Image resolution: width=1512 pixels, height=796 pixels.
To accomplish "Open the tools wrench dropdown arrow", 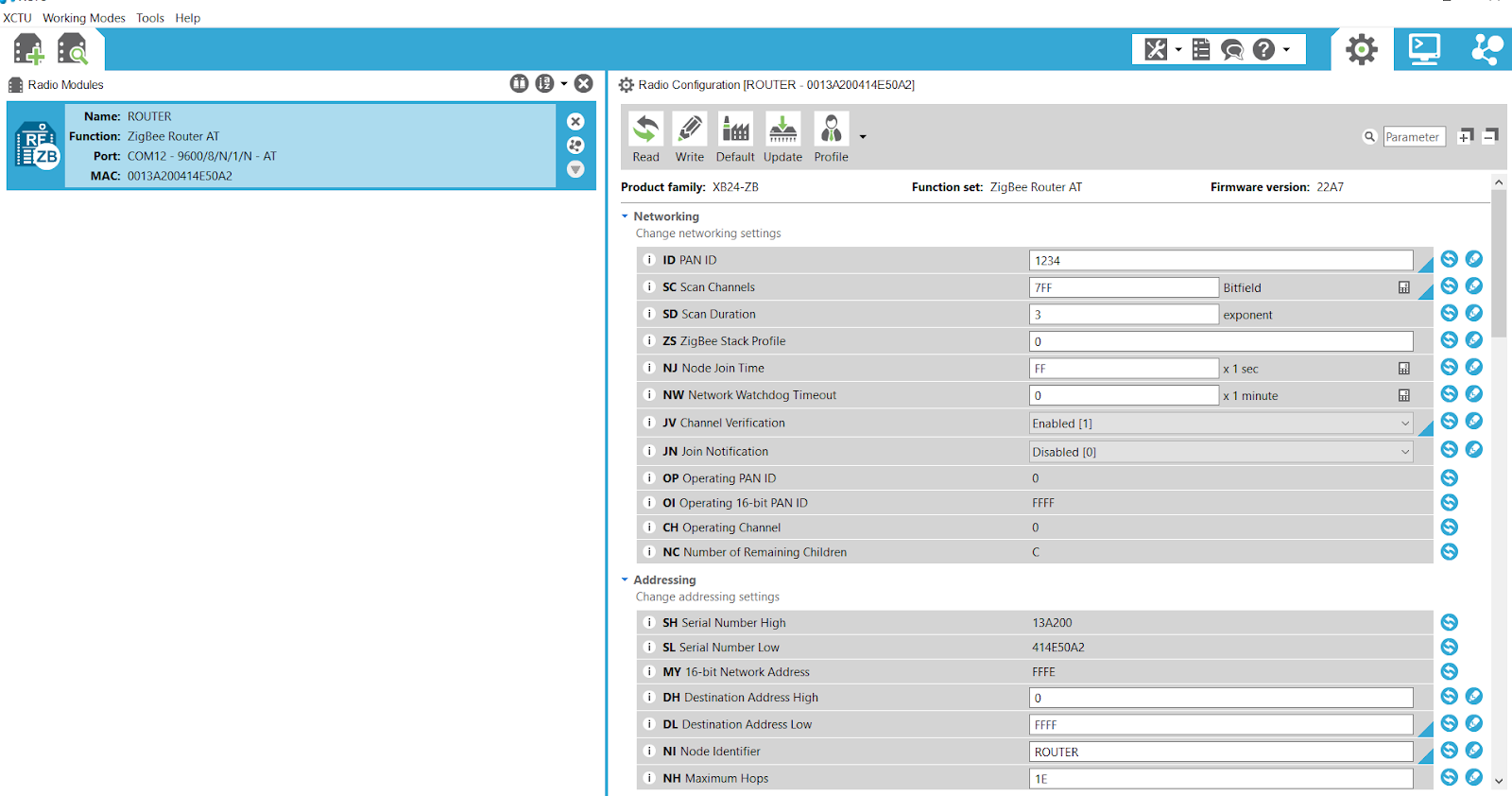I will point(1178,50).
